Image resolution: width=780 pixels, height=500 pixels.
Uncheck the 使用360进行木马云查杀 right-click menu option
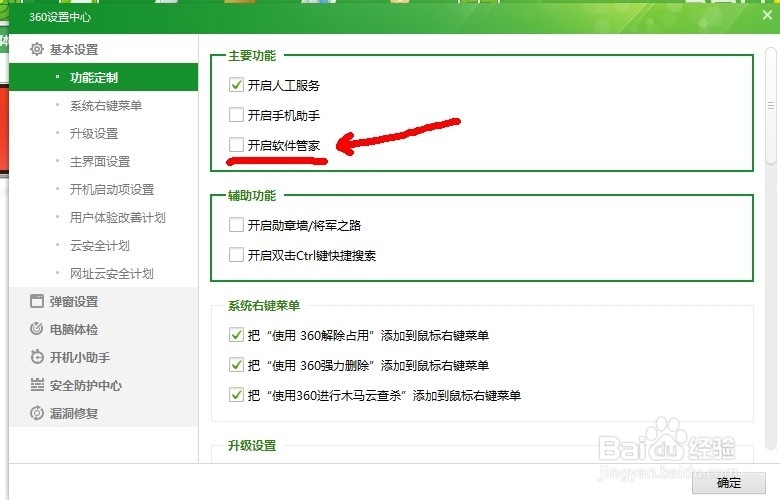[x=236, y=395]
